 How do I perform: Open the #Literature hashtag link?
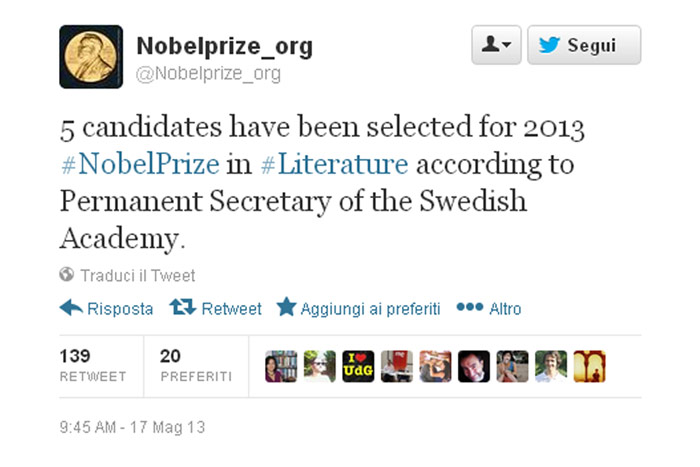click(x=332, y=163)
